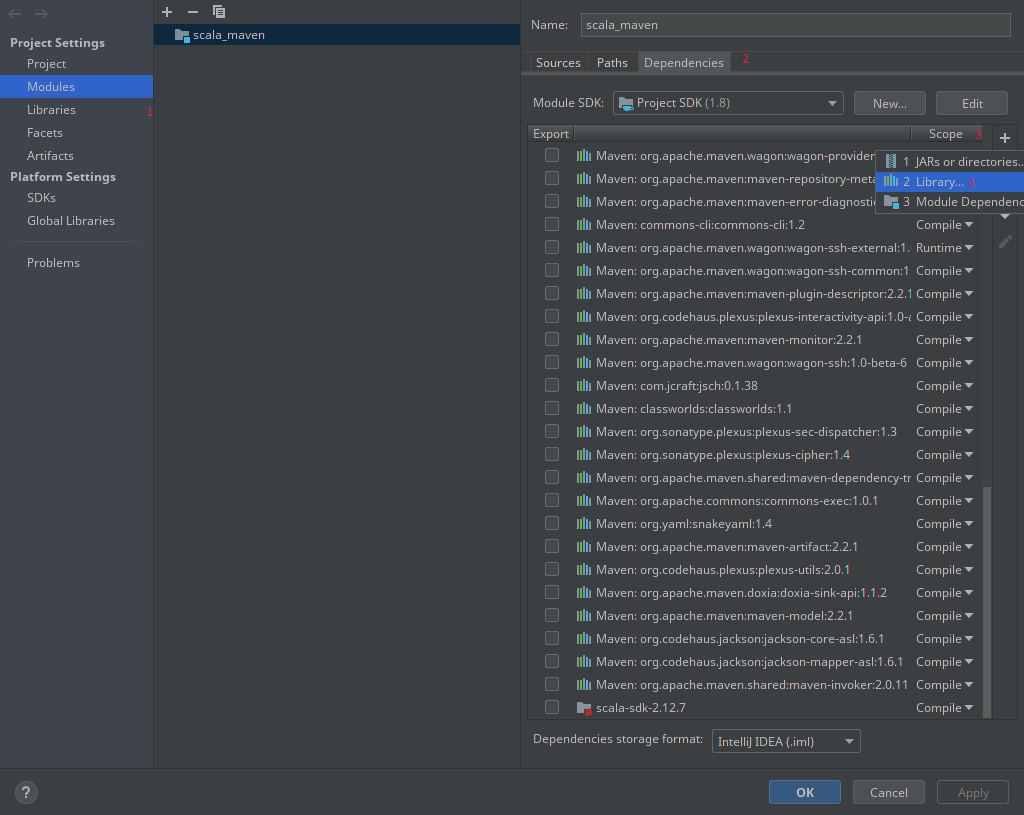The height and width of the screenshot is (815, 1024).
Task: Change the Runtime scope dropdown for wagon-ssh-external
Action: click(944, 247)
